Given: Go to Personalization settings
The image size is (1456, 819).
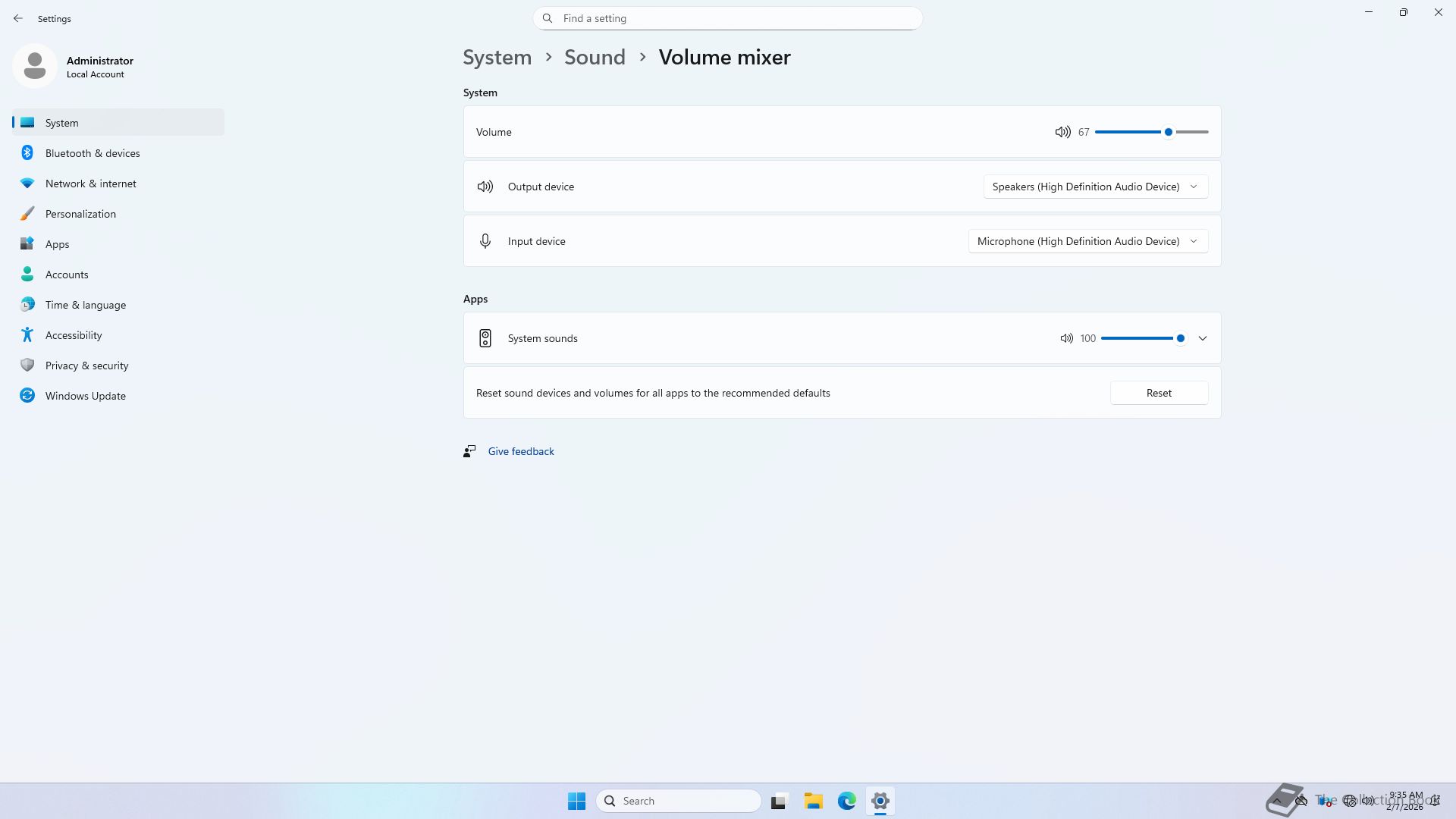Looking at the screenshot, I should pos(80,214).
